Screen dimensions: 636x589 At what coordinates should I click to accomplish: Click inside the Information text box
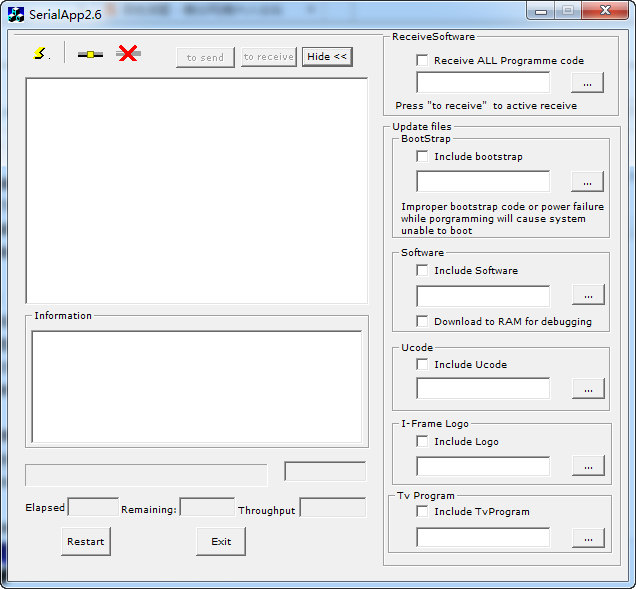tap(197, 387)
